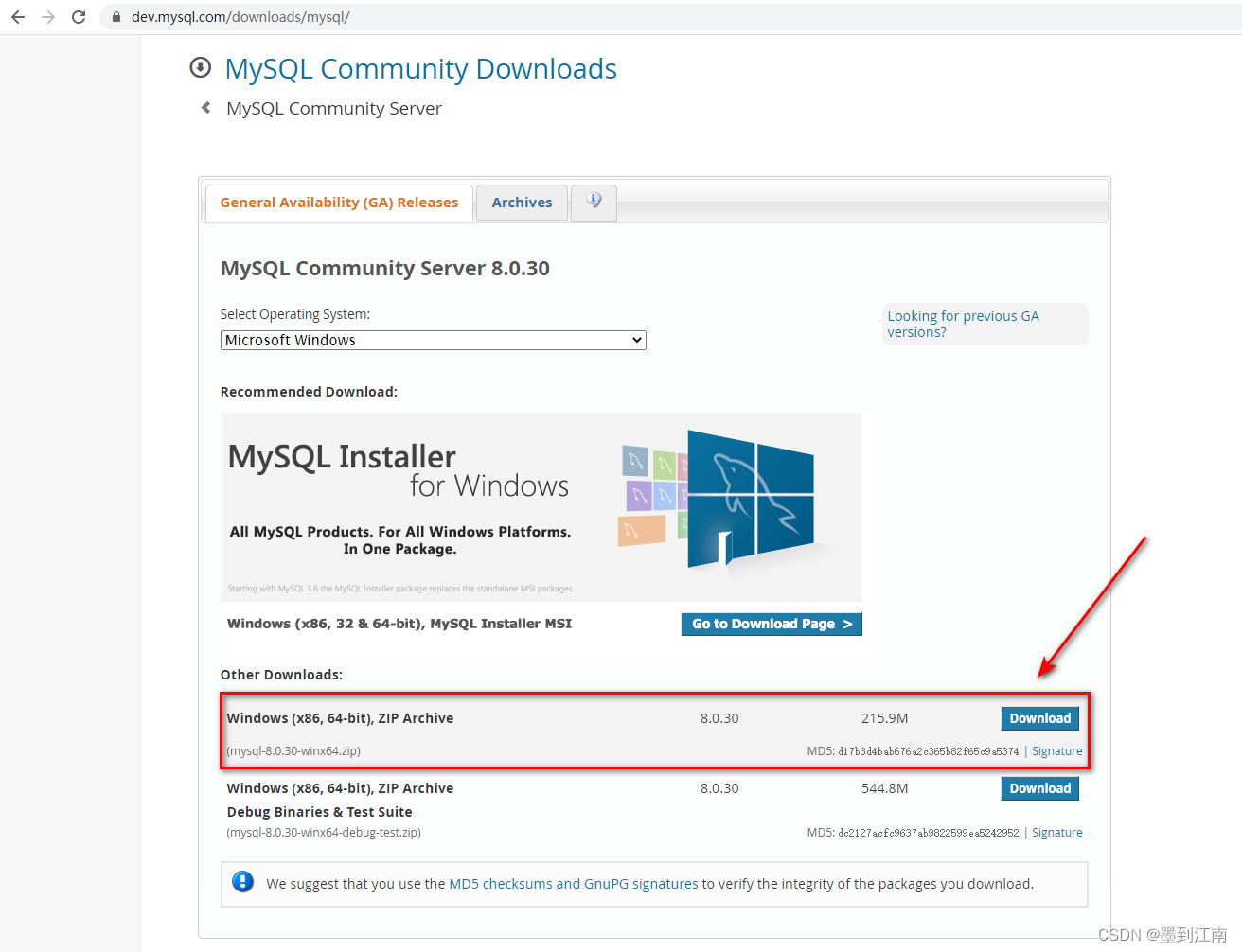This screenshot has height=952, width=1242.
Task: Click the Recommended Download: label
Action: pyautogui.click(x=309, y=392)
